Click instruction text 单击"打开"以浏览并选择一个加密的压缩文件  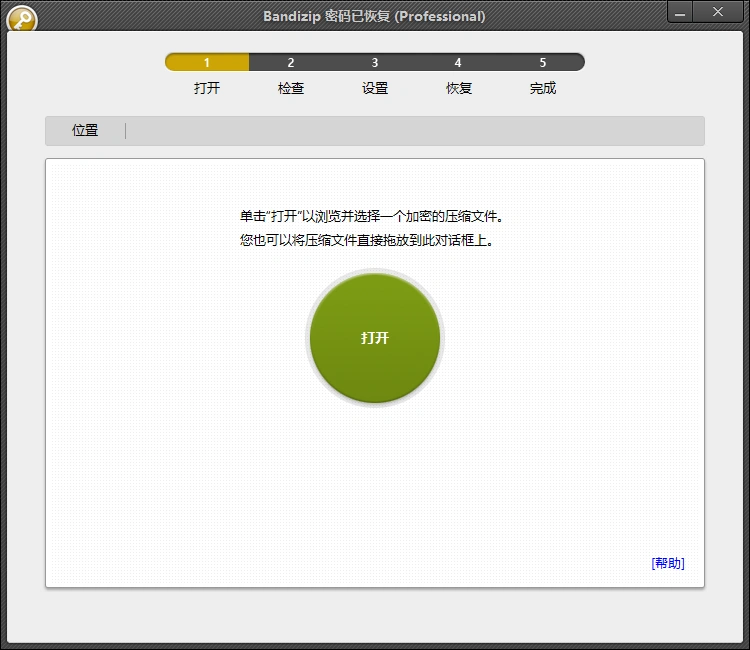[371, 216]
